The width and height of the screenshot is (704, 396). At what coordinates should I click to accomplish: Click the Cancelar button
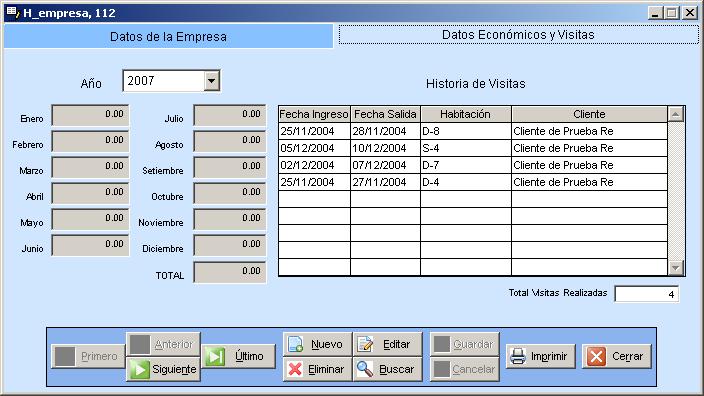[x=465, y=369]
